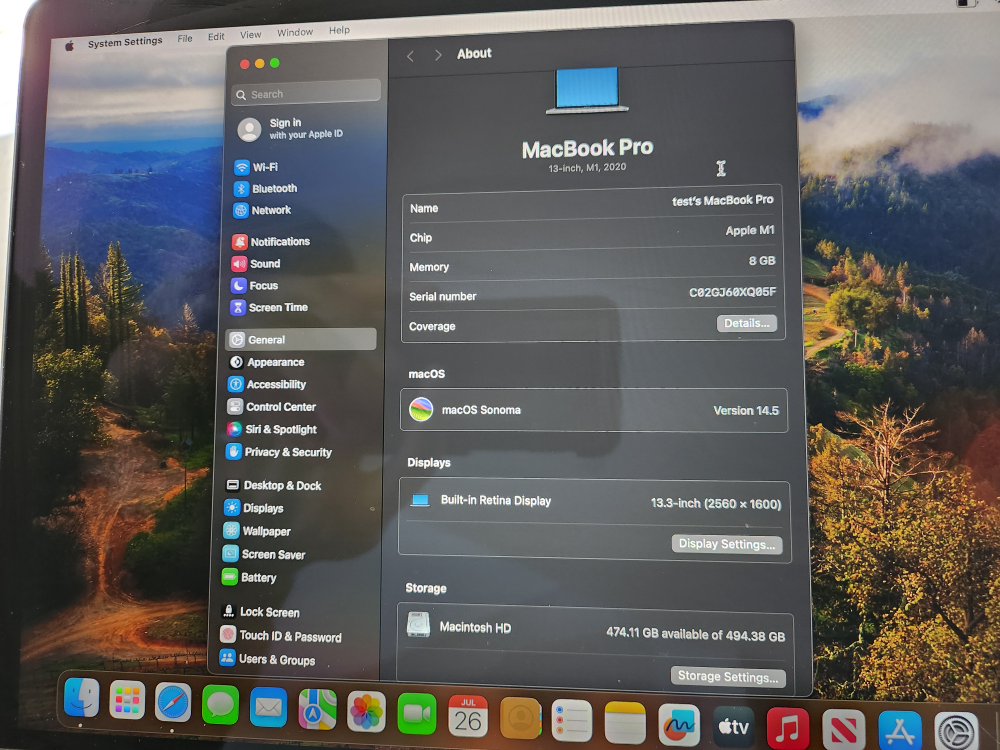
Task: Select Bluetooth in the sidebar
Action: [x=273, y=188]
